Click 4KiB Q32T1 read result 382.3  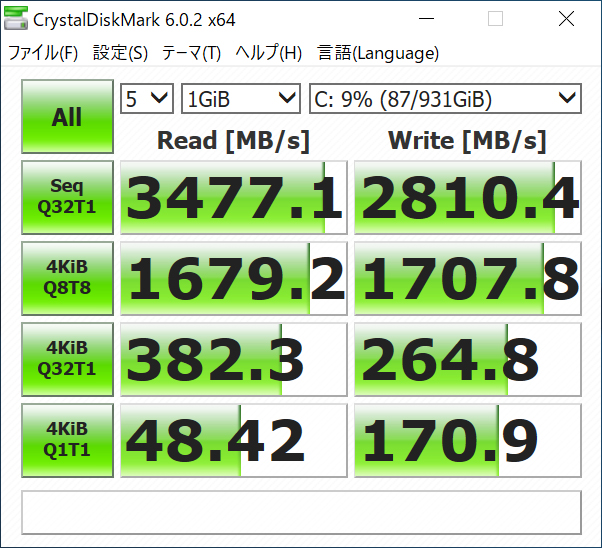pos(234,359)
